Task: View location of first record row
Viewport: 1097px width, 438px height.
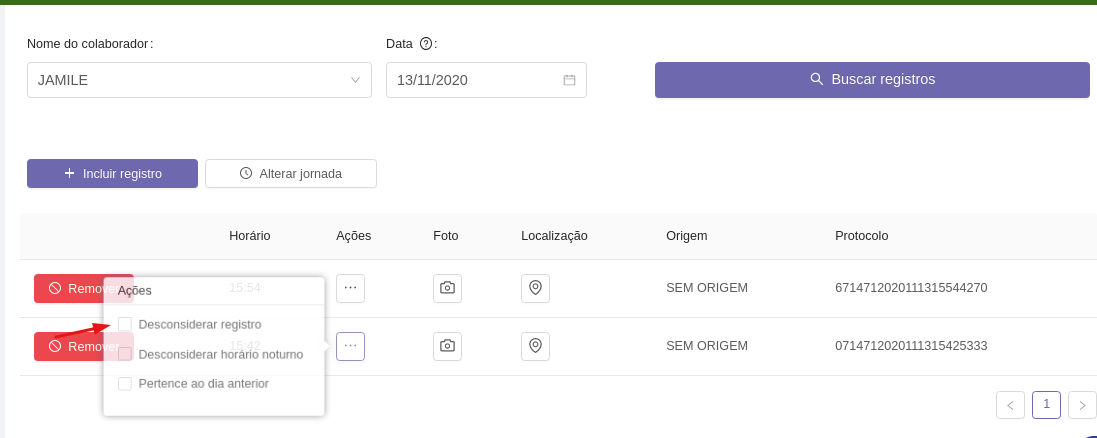Action: pyautogui.click(x=535, y=288)
